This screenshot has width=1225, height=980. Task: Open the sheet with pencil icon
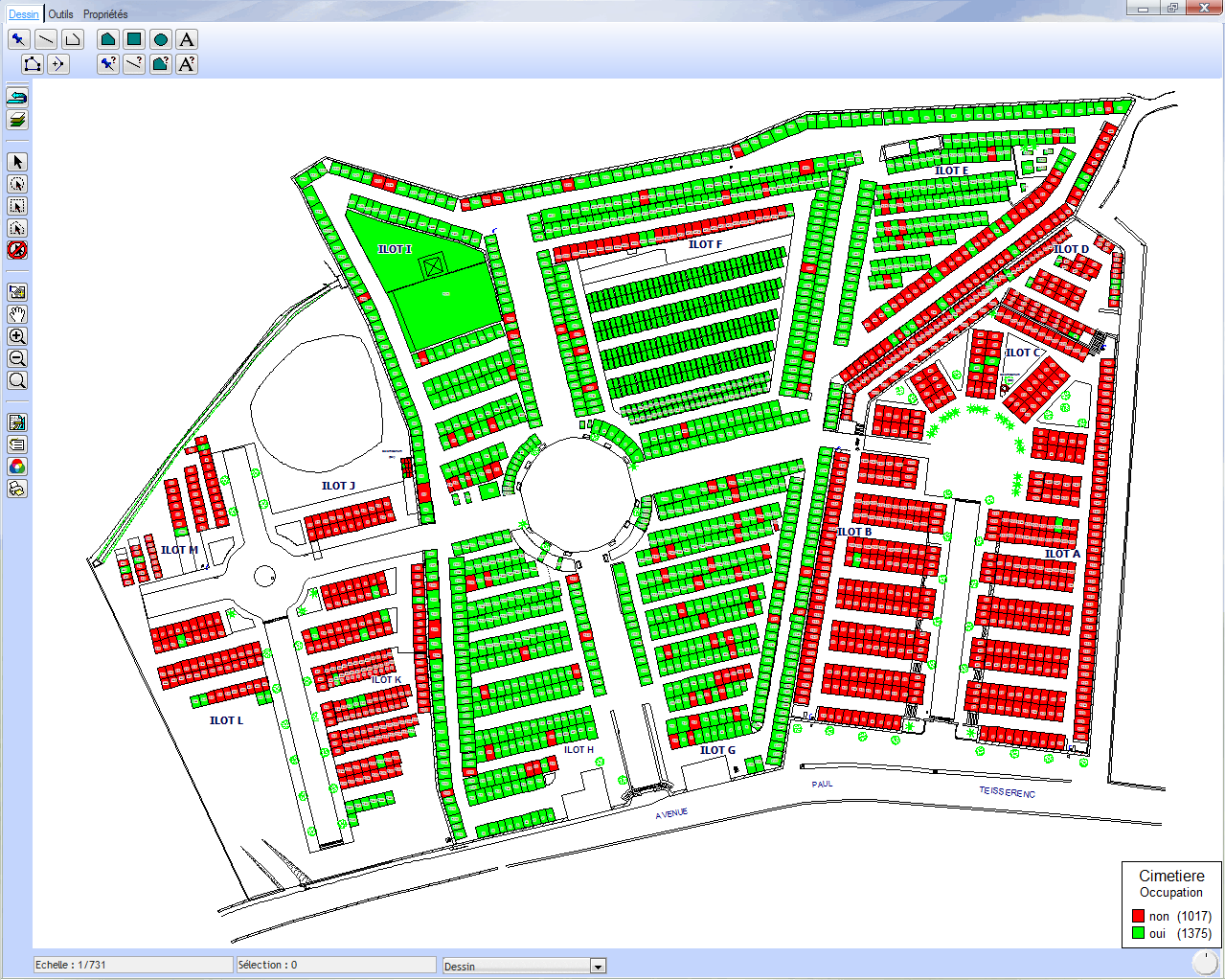coord(17,422)
